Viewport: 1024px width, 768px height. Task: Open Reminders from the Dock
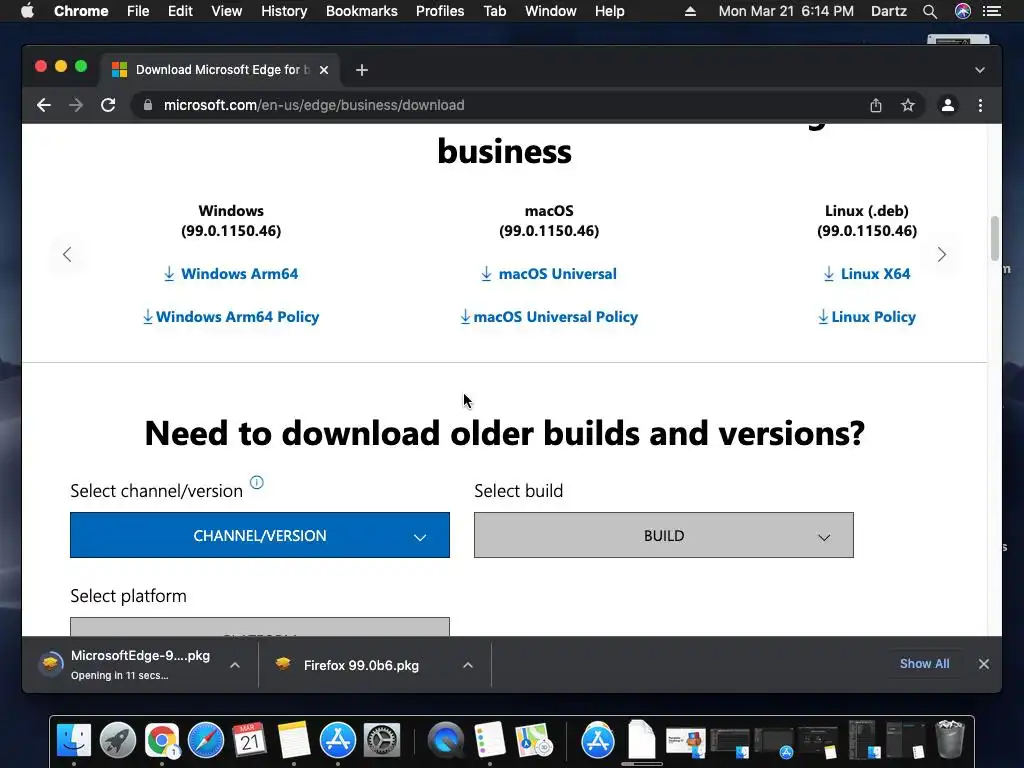[x=490, y=740]
